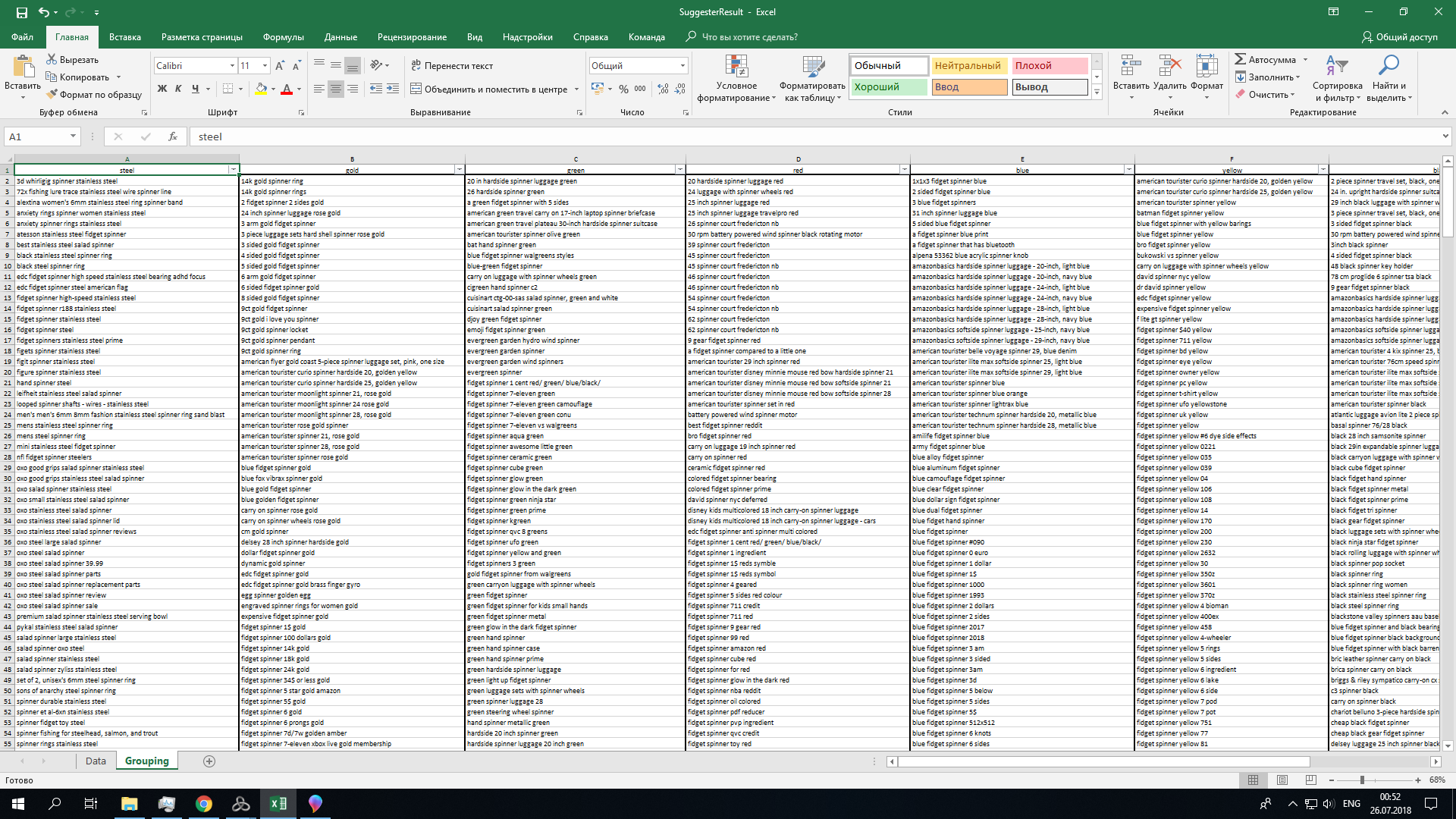Switch to the Вид ribbon tab
Viewport: 1456px width, 819px height.
coord(475,37)
